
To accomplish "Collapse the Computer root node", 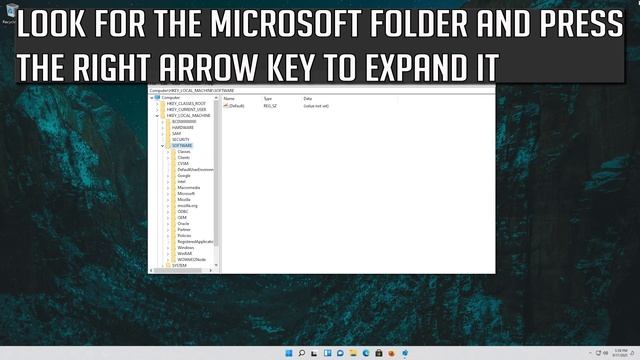I will pyautogui.click(x=151, y=98).
